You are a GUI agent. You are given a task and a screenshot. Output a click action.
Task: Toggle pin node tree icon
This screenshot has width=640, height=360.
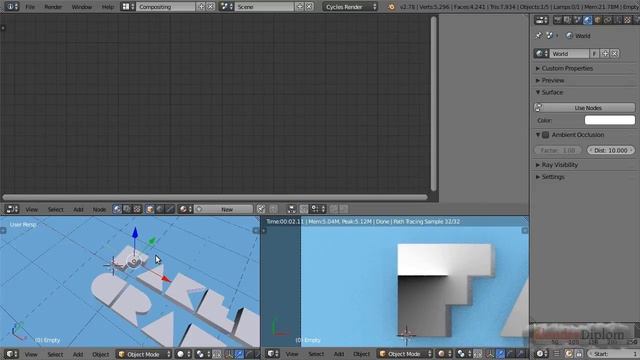(261, 209)
